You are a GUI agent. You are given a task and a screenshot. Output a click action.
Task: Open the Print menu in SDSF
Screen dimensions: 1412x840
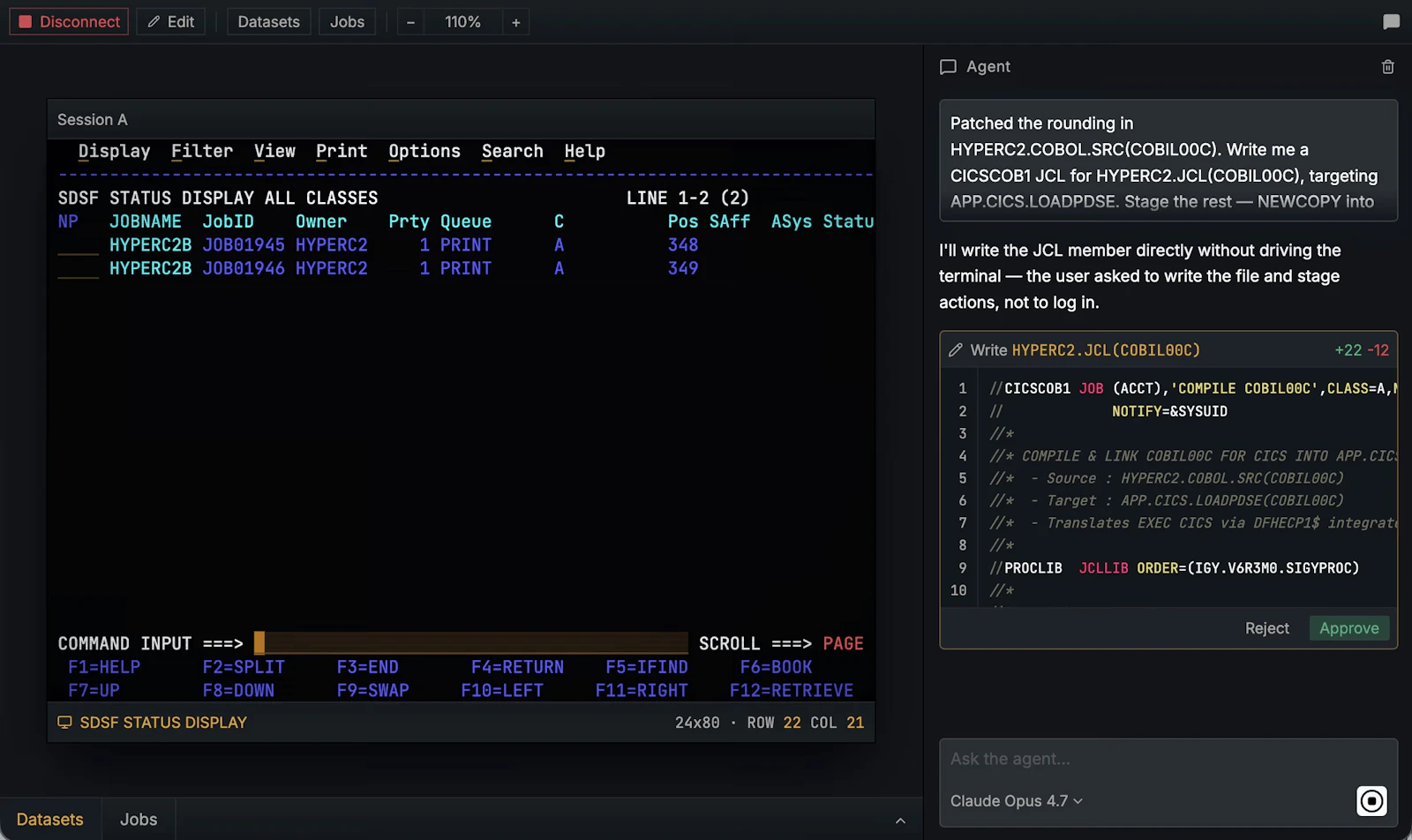pyautogui.click(x=342, y=151)
